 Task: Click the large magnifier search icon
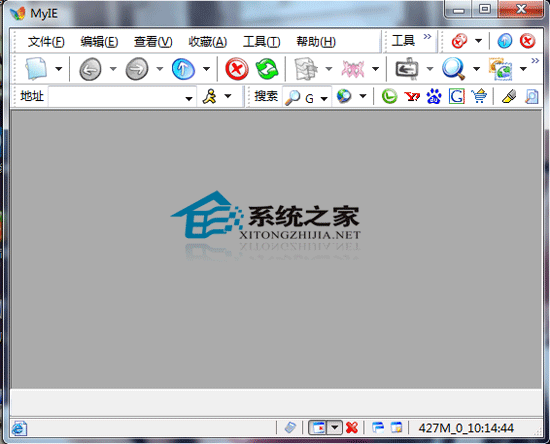pyautogui.click(x=453, y=69)
